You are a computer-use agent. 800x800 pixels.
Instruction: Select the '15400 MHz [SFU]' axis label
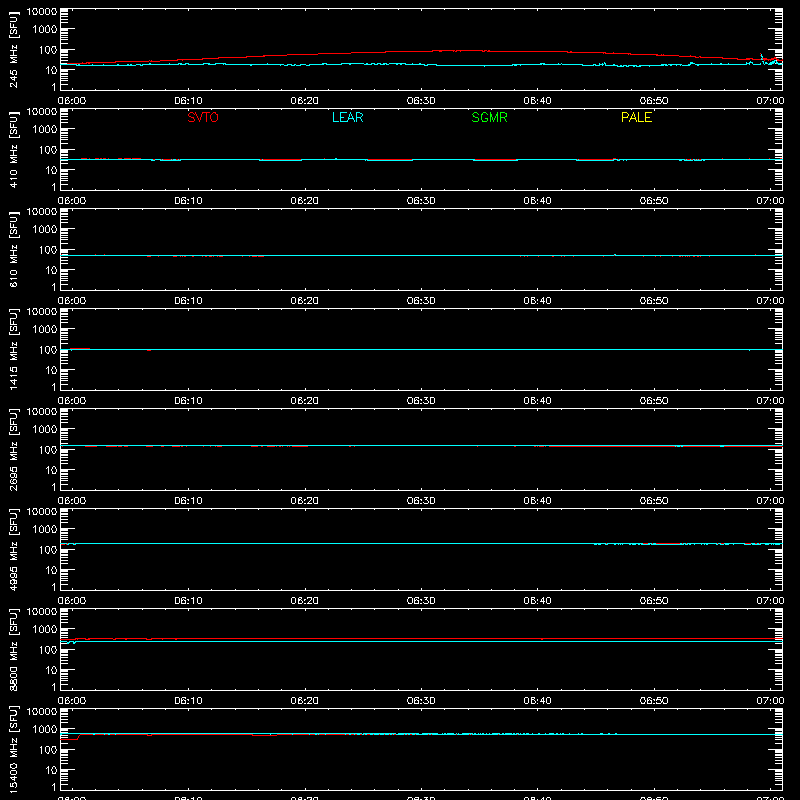pos(13,749)
